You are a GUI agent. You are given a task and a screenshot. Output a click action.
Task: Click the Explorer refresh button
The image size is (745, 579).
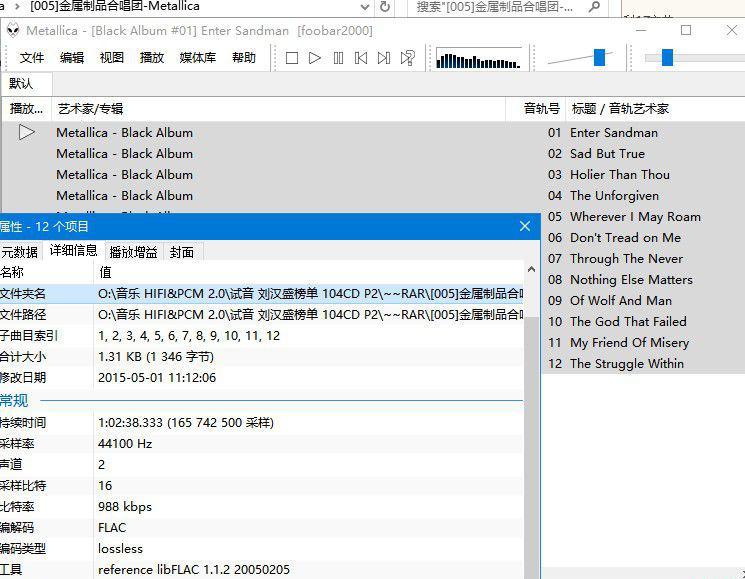[384, 7]
